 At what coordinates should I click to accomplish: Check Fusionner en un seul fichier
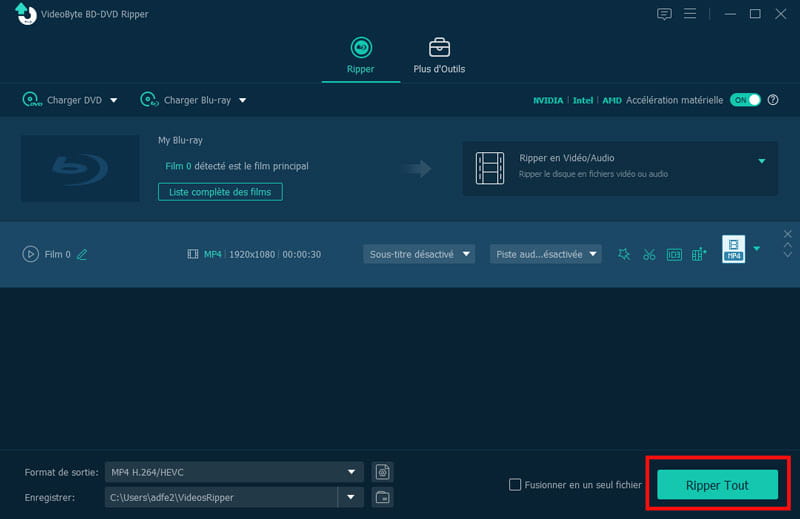point(515,484)
